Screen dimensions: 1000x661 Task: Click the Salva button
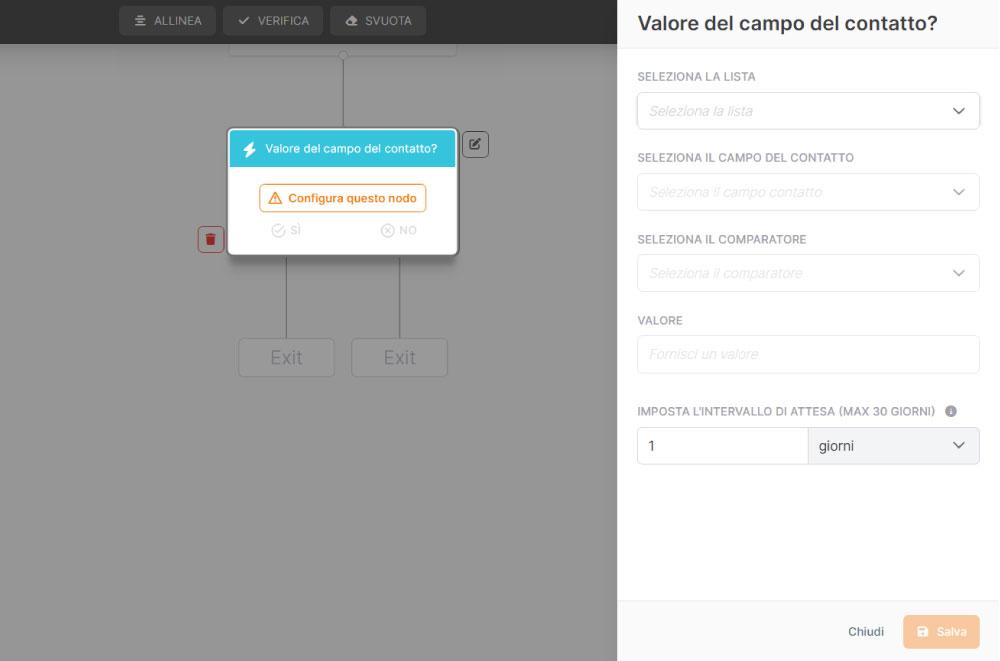tap(941, 632)
